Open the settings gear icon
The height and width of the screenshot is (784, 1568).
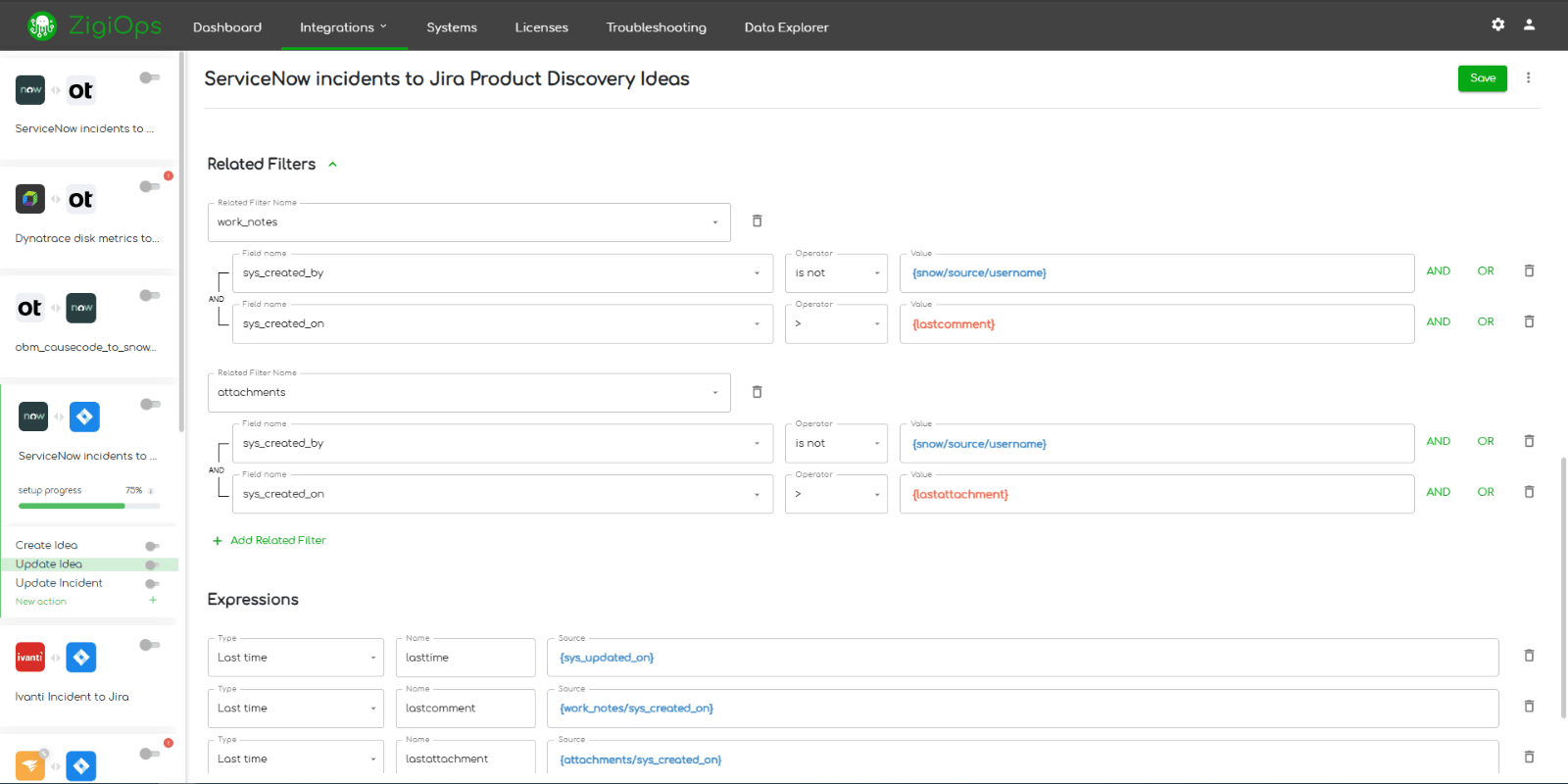1497,24
